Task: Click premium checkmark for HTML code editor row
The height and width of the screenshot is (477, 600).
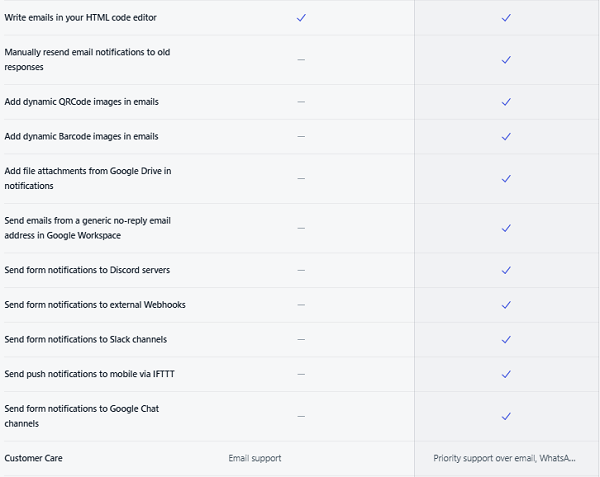Action: coord(506,18)
